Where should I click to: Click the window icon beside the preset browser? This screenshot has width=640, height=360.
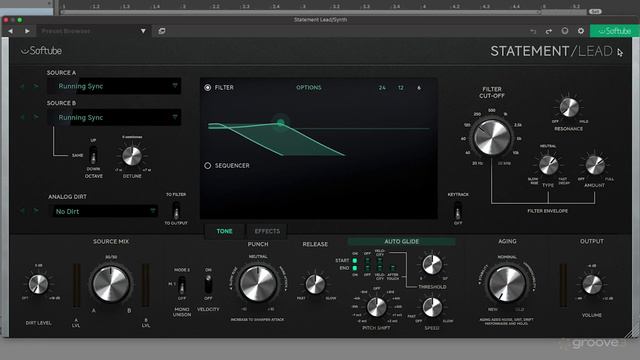[162, 31]
